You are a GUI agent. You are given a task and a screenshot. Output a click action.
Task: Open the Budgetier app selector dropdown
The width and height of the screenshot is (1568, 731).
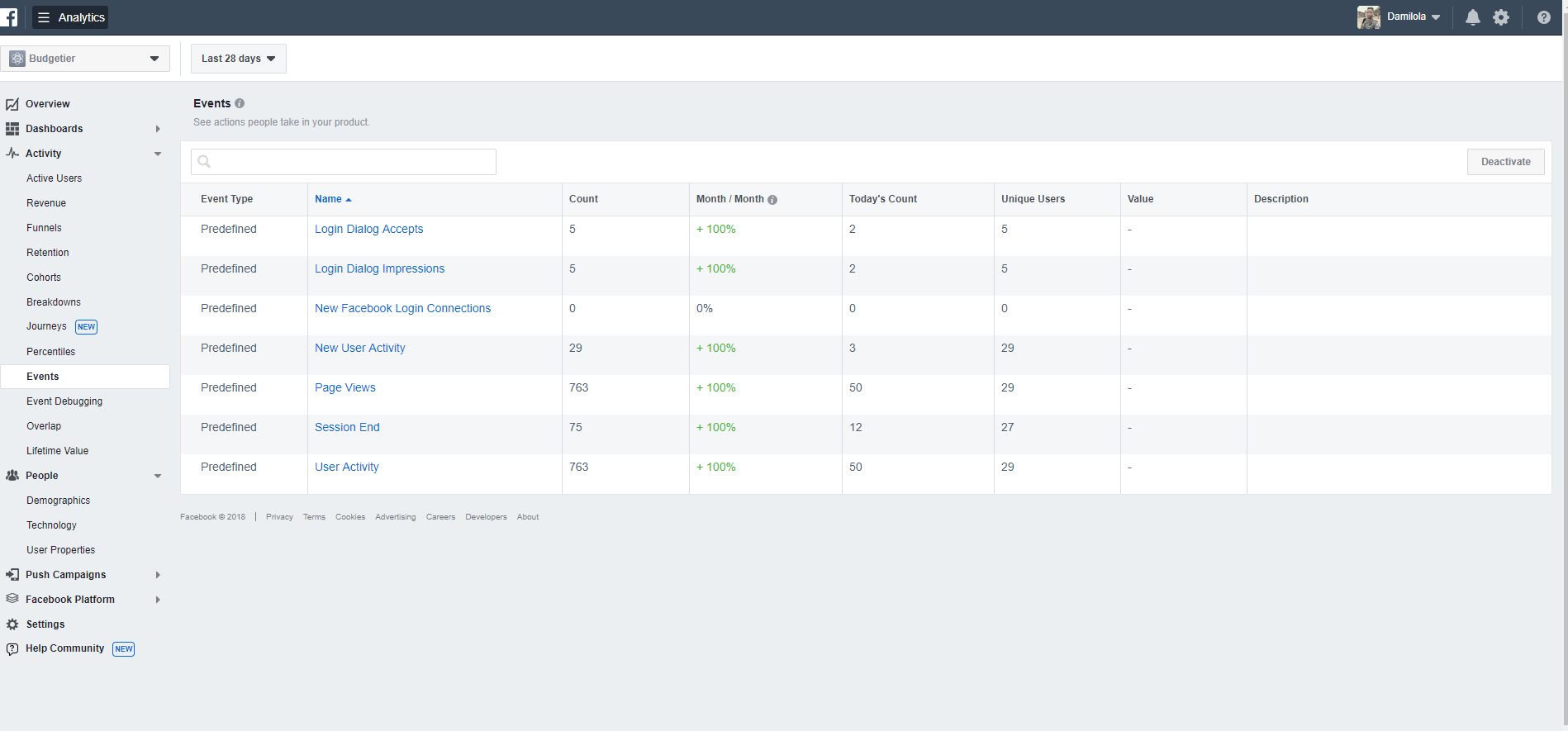pyautogui.click(x=85, y=59)
